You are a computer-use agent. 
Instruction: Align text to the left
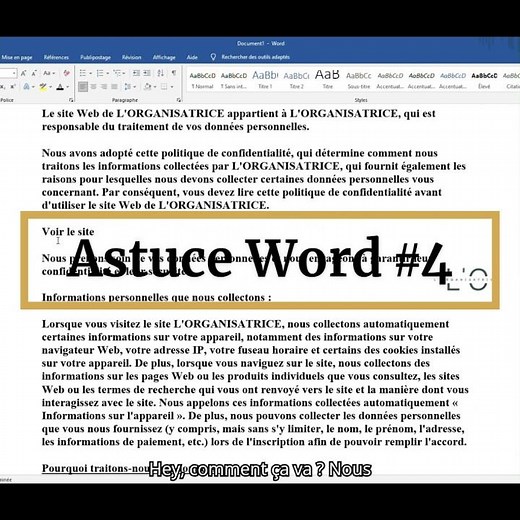point(83,87)
